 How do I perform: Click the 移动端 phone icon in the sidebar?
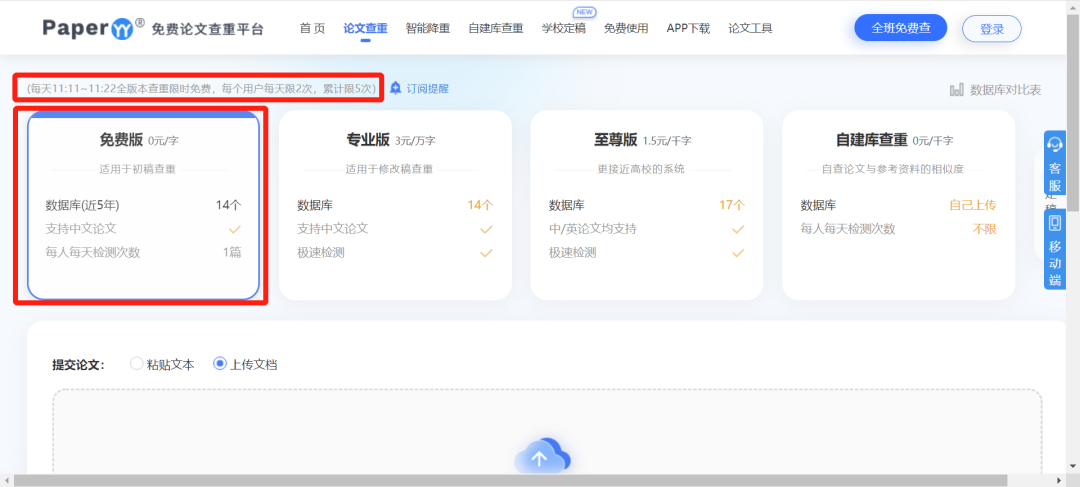(1055, 223)
